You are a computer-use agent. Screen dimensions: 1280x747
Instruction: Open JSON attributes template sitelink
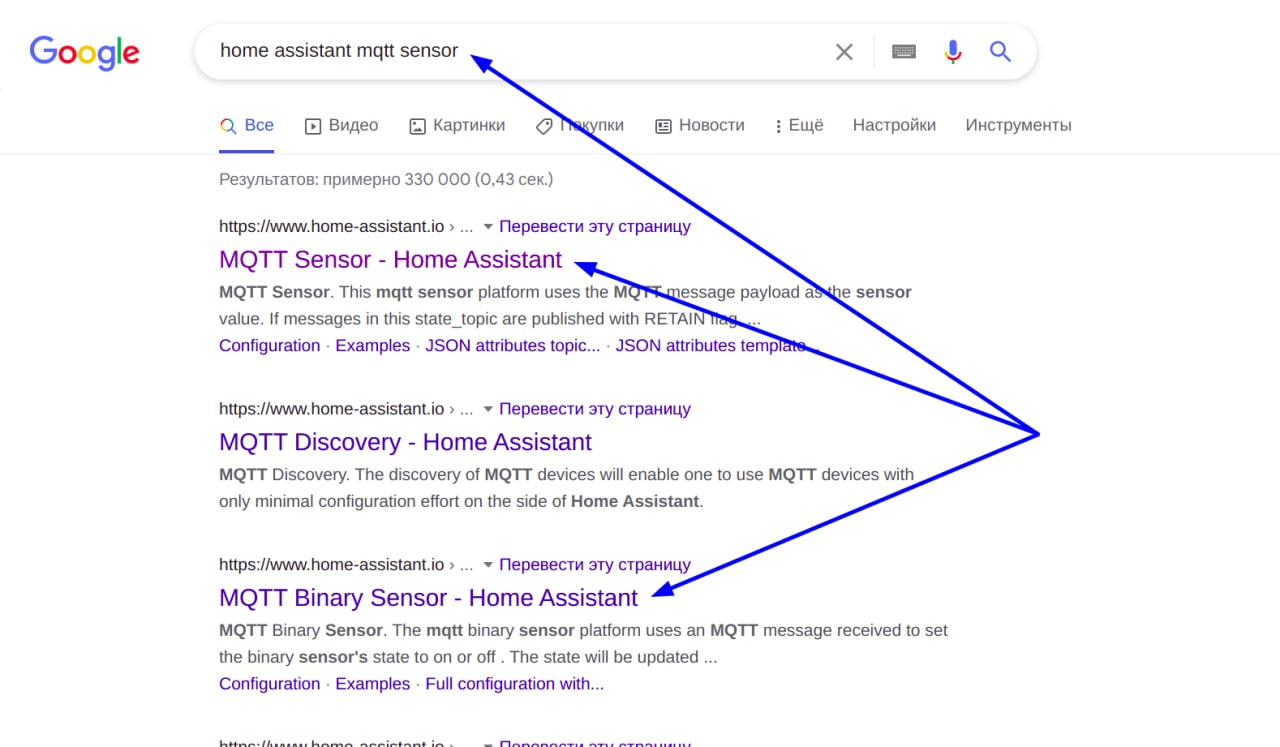click(x=716, y=346)
